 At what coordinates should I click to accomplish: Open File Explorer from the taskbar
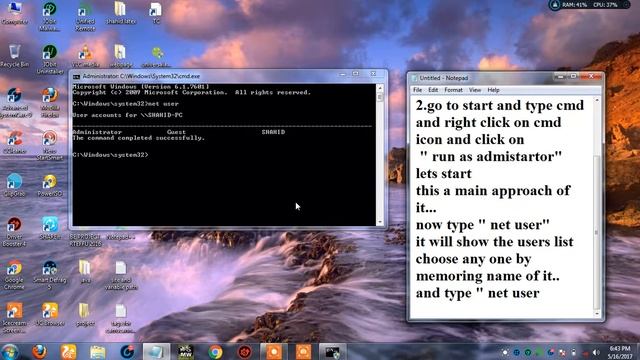(x=98, y=351)
